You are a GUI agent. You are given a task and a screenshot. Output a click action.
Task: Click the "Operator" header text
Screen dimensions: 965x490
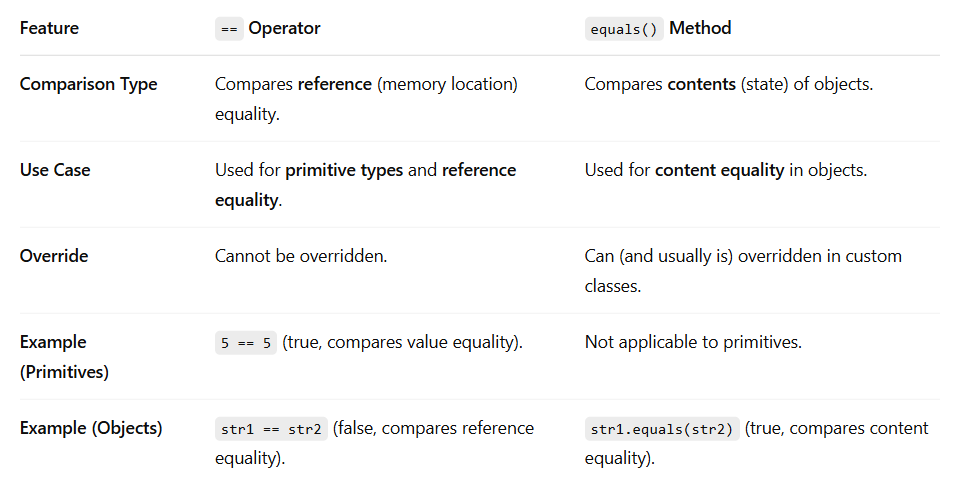(284, 28)
